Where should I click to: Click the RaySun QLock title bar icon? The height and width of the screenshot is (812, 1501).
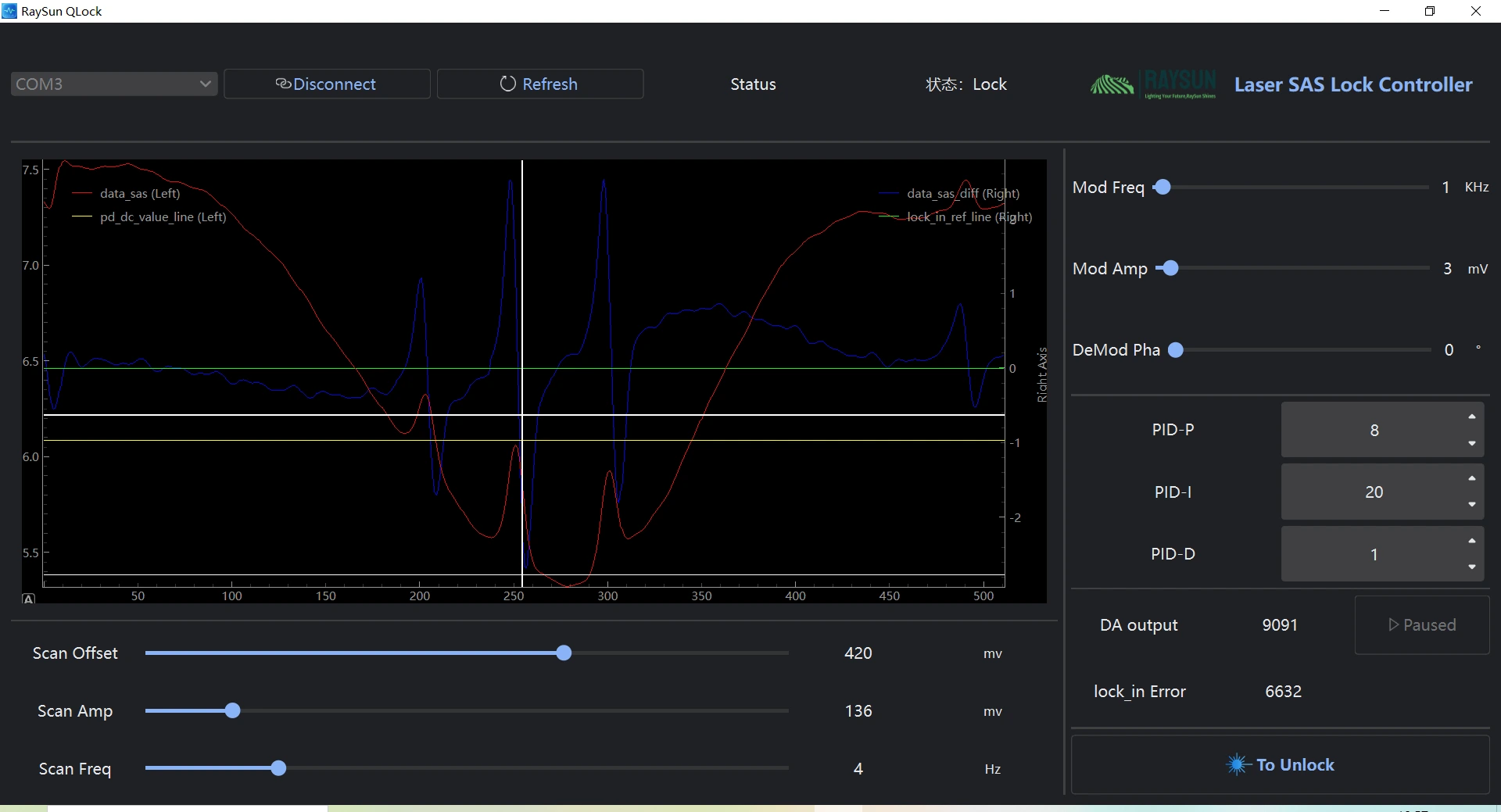click(9, 11)
